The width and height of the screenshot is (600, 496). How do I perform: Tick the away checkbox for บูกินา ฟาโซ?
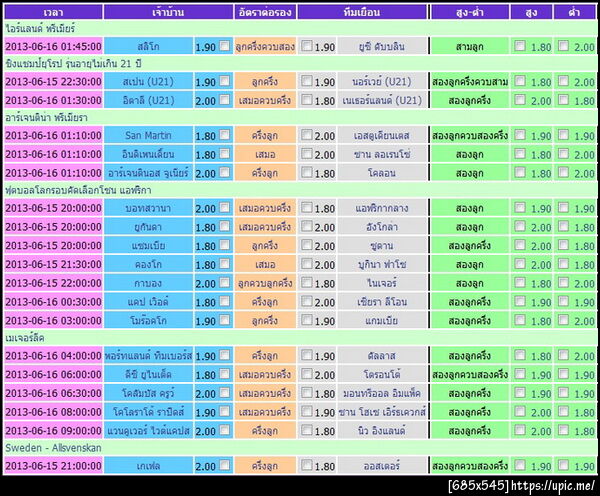coord(306,264)
